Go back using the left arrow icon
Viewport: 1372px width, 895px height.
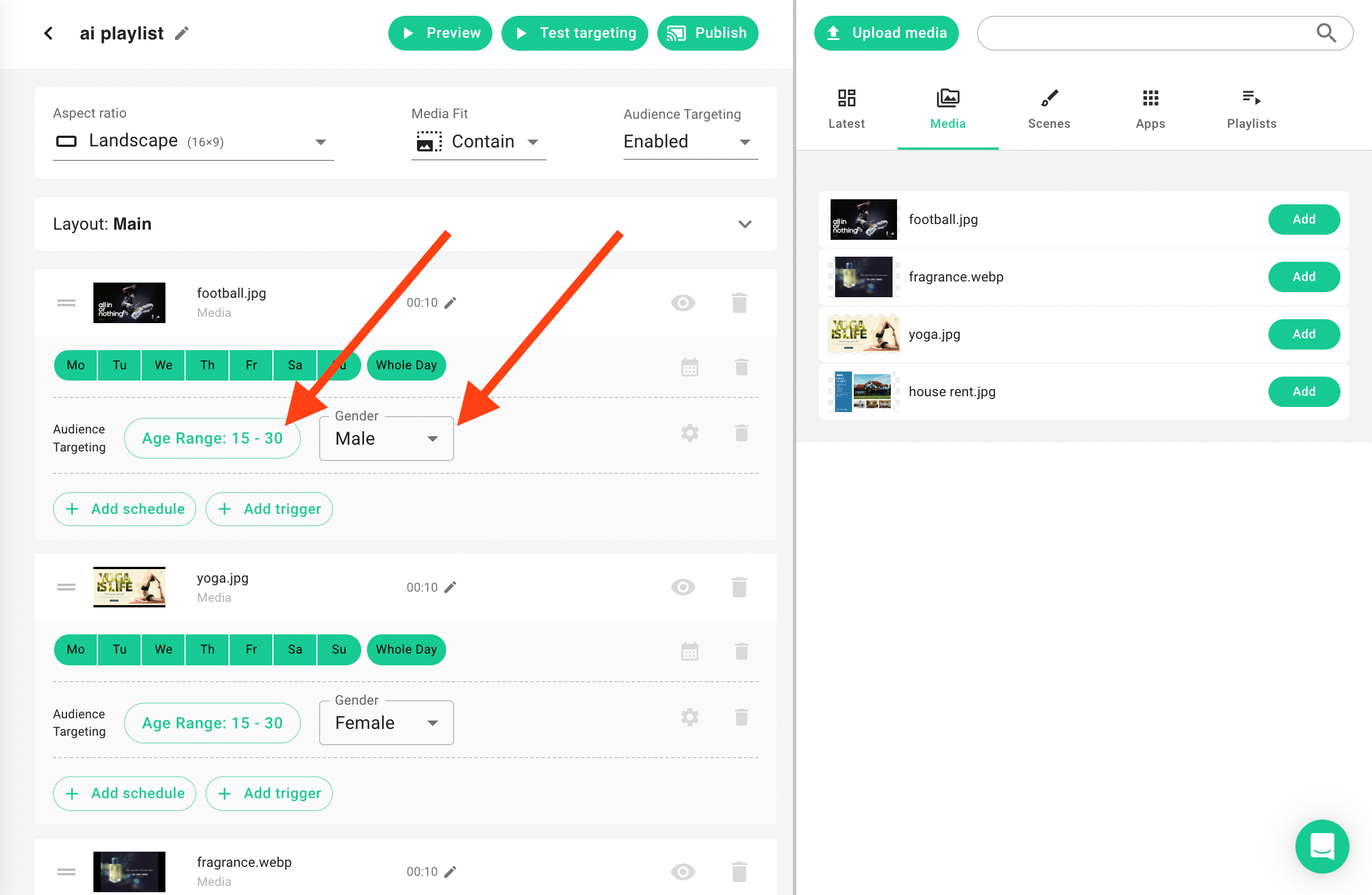[48, 33]
